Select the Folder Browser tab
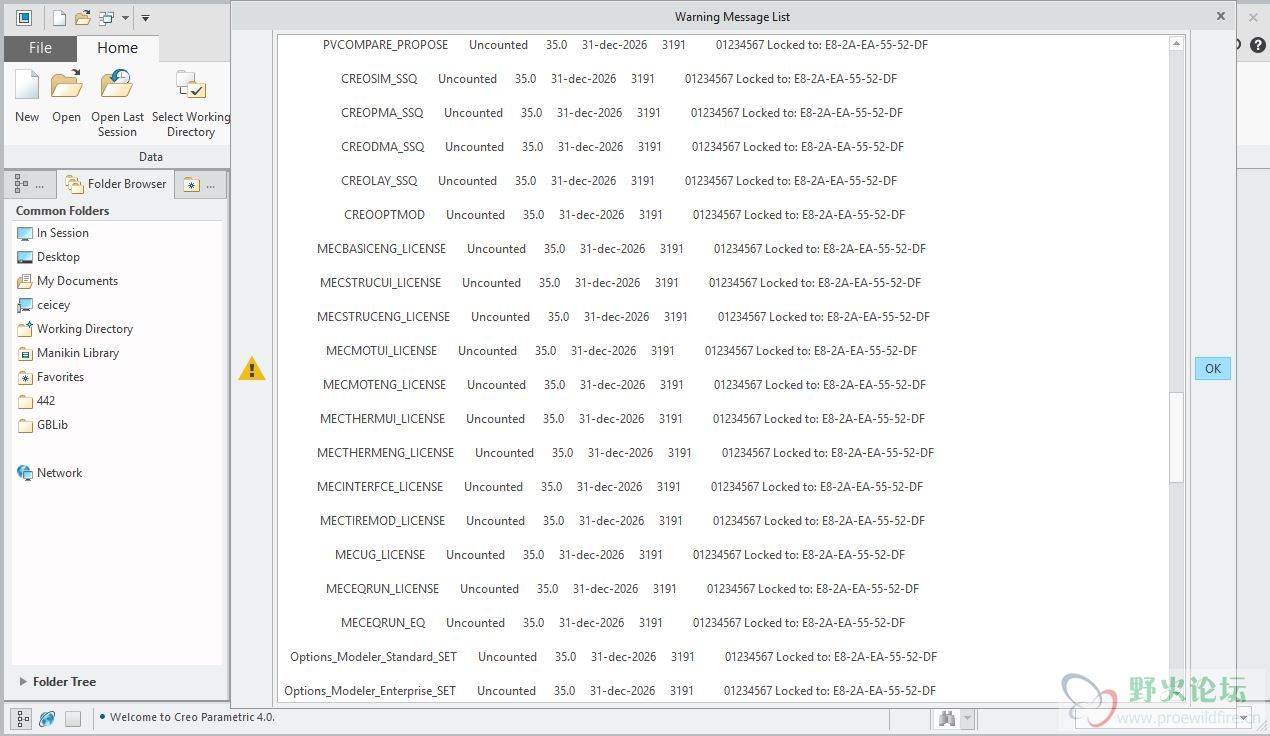1270x736 pixels. coord(115,184)
